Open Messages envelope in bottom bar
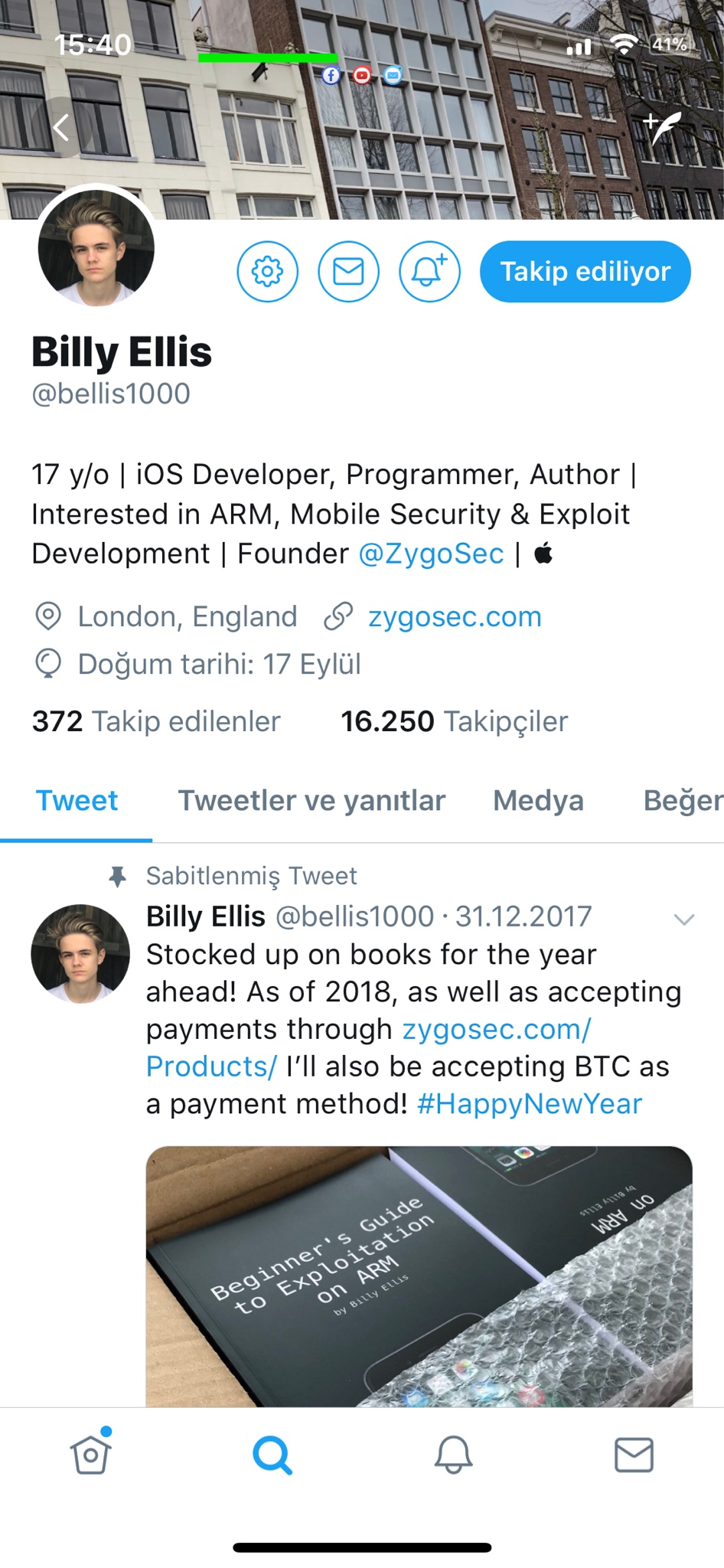This screenshot has width=724, height=1568. 634,1454
